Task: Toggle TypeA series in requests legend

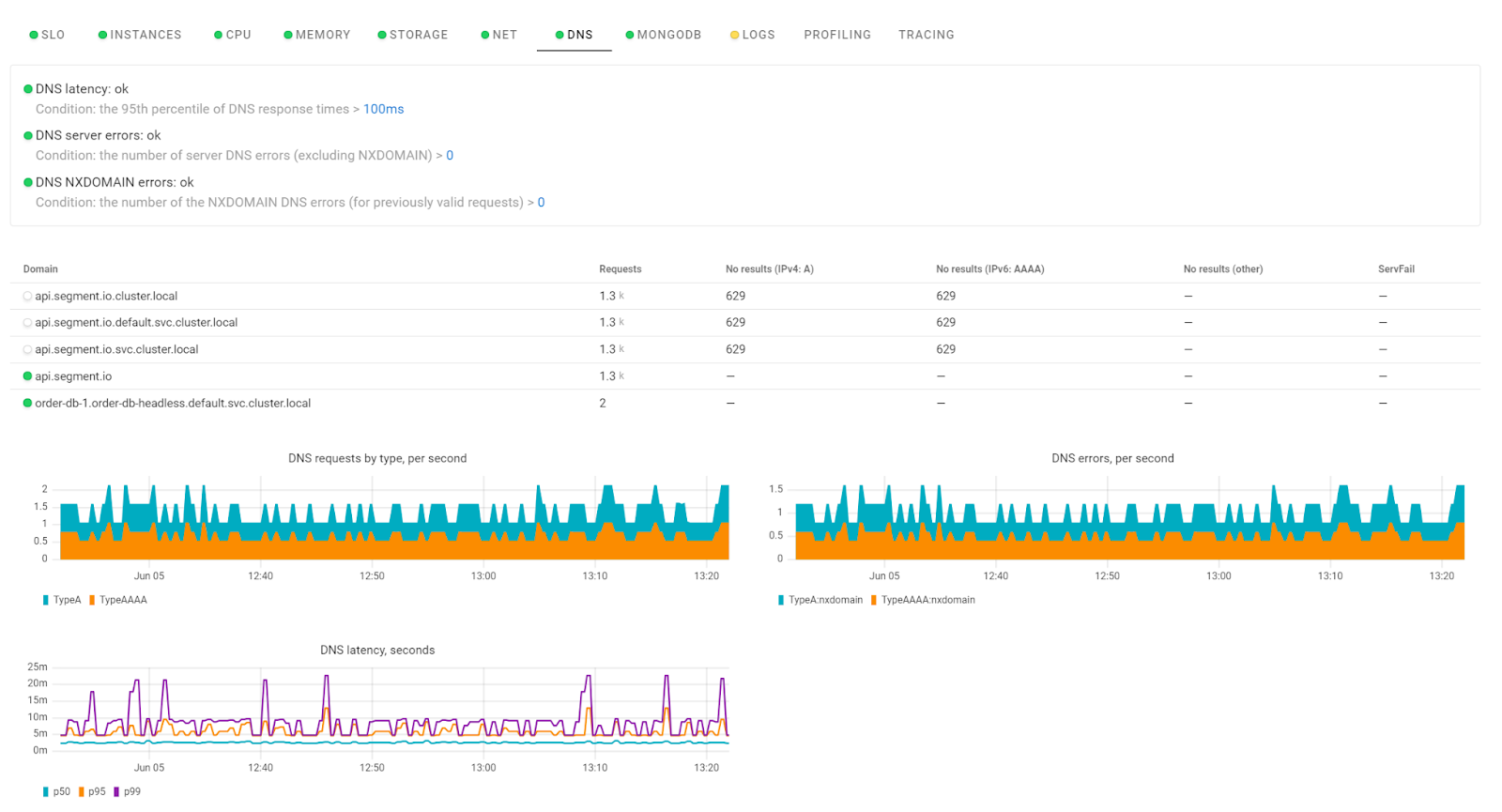Action: pyautogui.click(x=66, y=601)
